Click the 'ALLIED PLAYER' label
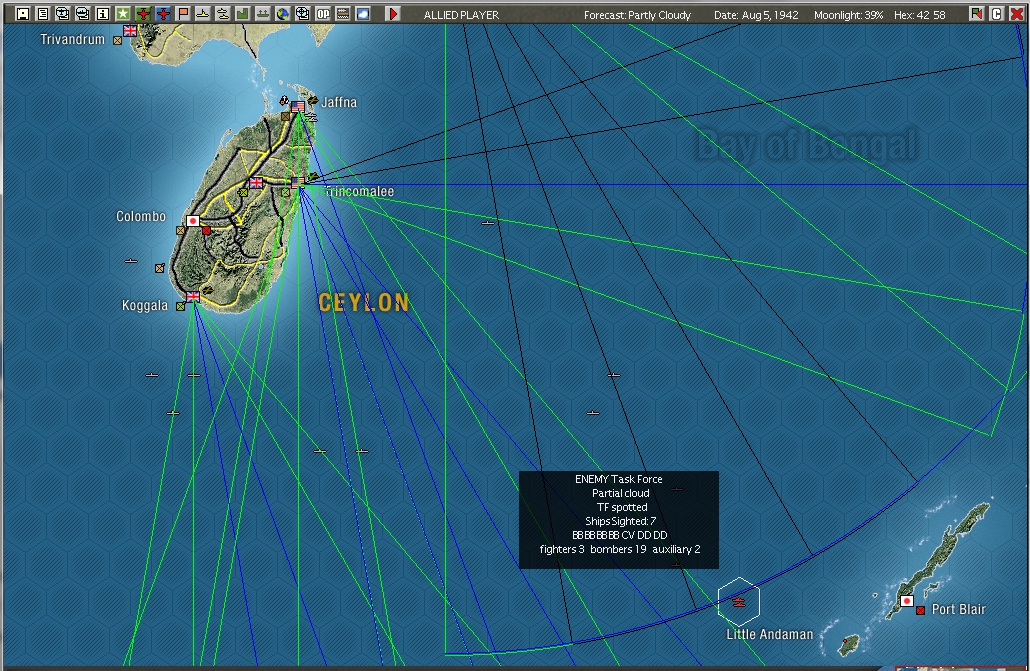Screen dimensions: 1030x671 (461, 14)
